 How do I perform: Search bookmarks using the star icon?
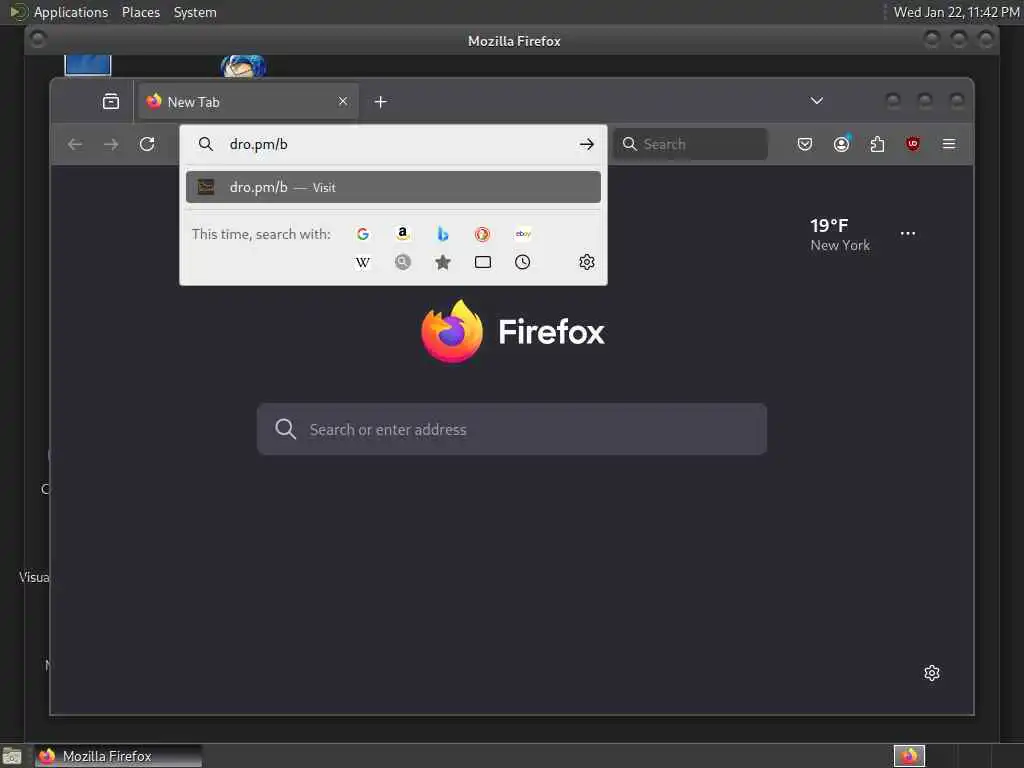coord(443,262)
